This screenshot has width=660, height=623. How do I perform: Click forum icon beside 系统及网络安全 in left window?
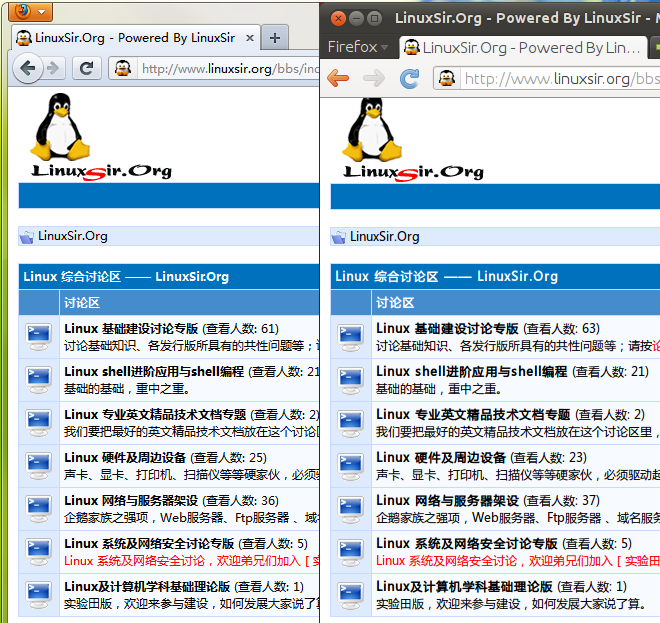coord(39,552)
